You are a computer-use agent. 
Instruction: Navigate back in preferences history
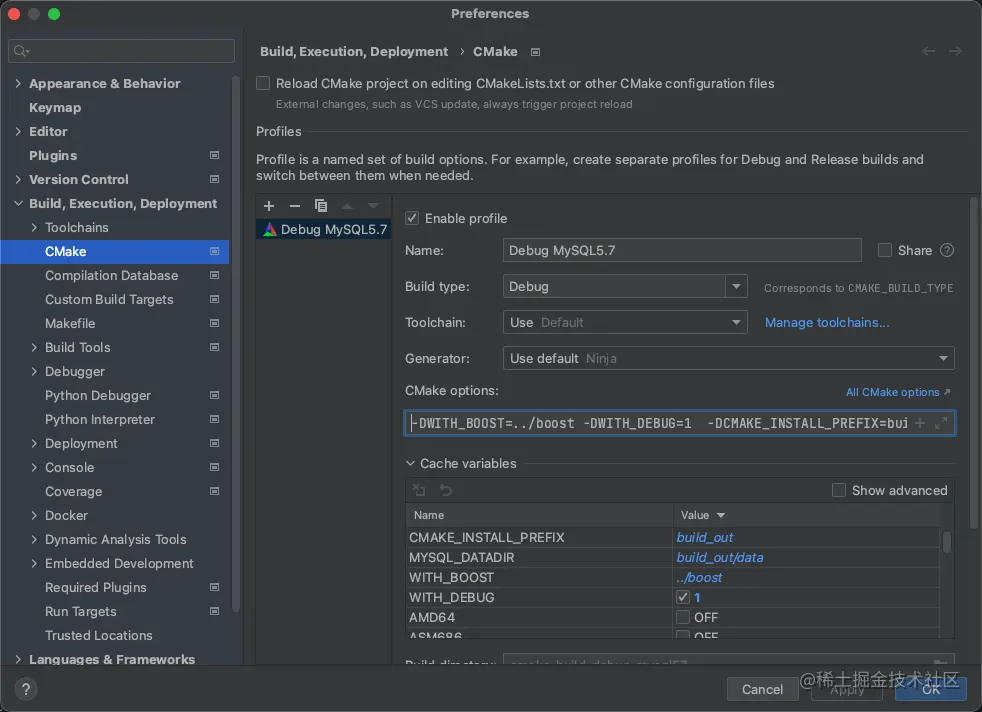coord(928,51)
